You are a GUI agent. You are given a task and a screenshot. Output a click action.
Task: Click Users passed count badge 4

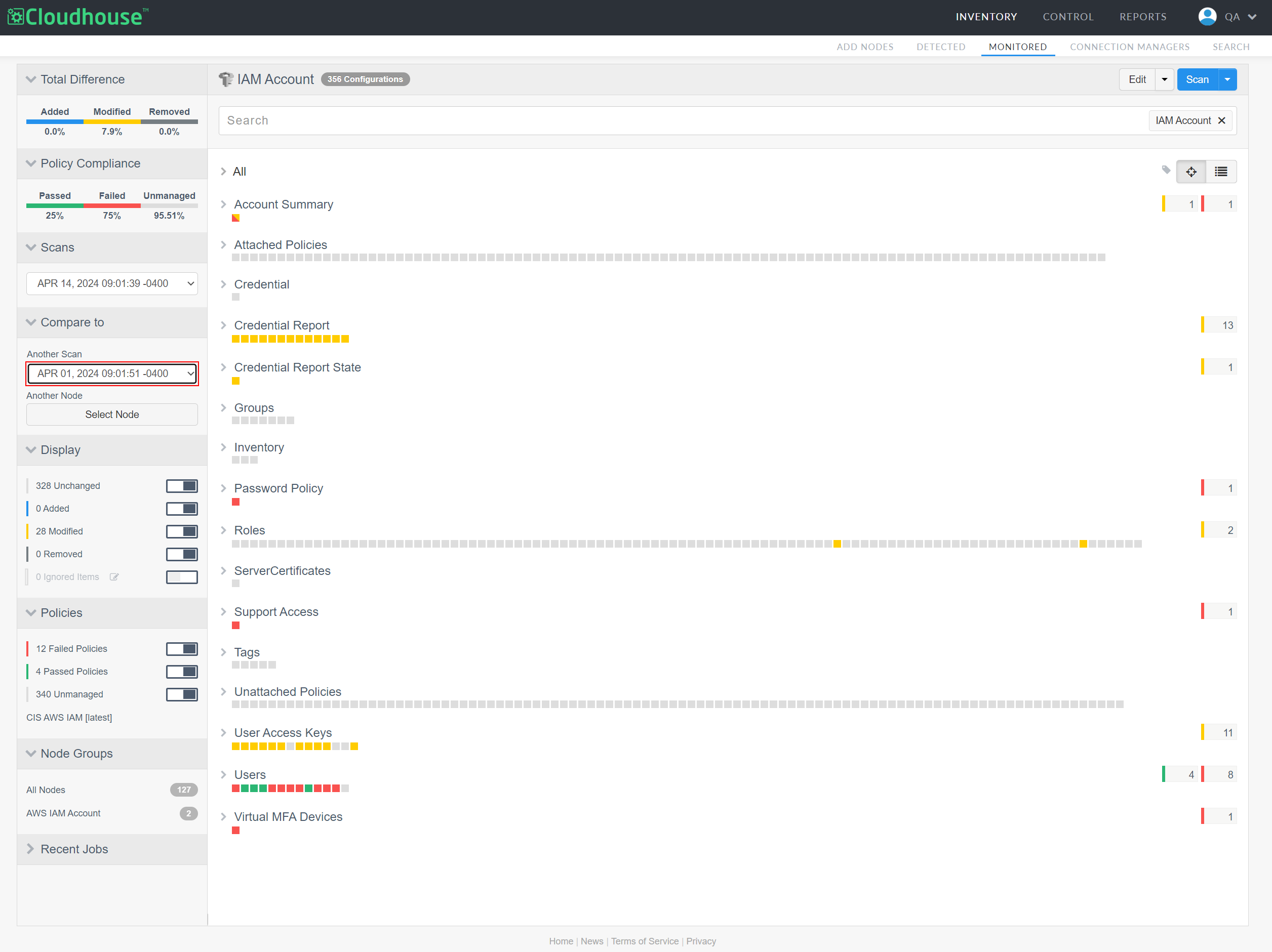pyautogui.click(x=1180, y=774)
